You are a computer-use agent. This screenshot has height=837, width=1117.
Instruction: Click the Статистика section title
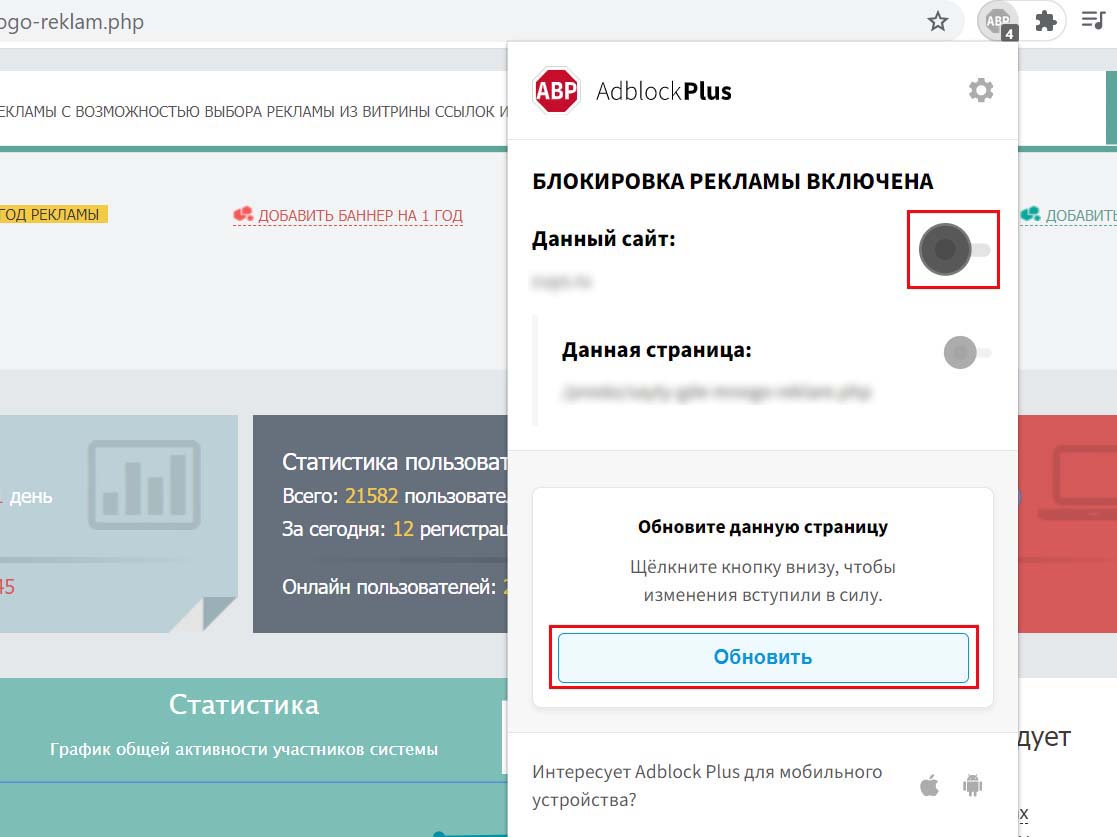click(244, 705)
